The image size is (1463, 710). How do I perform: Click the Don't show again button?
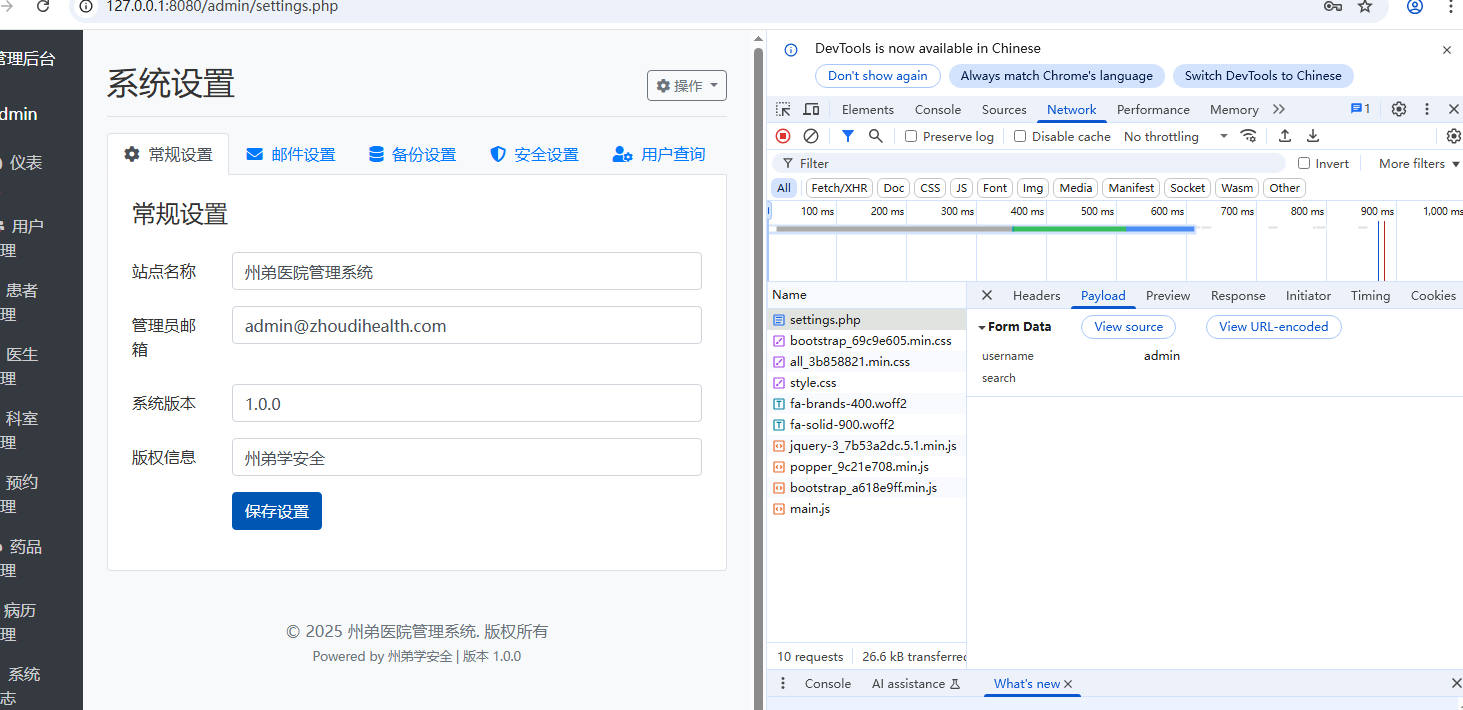[x=877, y=76]
